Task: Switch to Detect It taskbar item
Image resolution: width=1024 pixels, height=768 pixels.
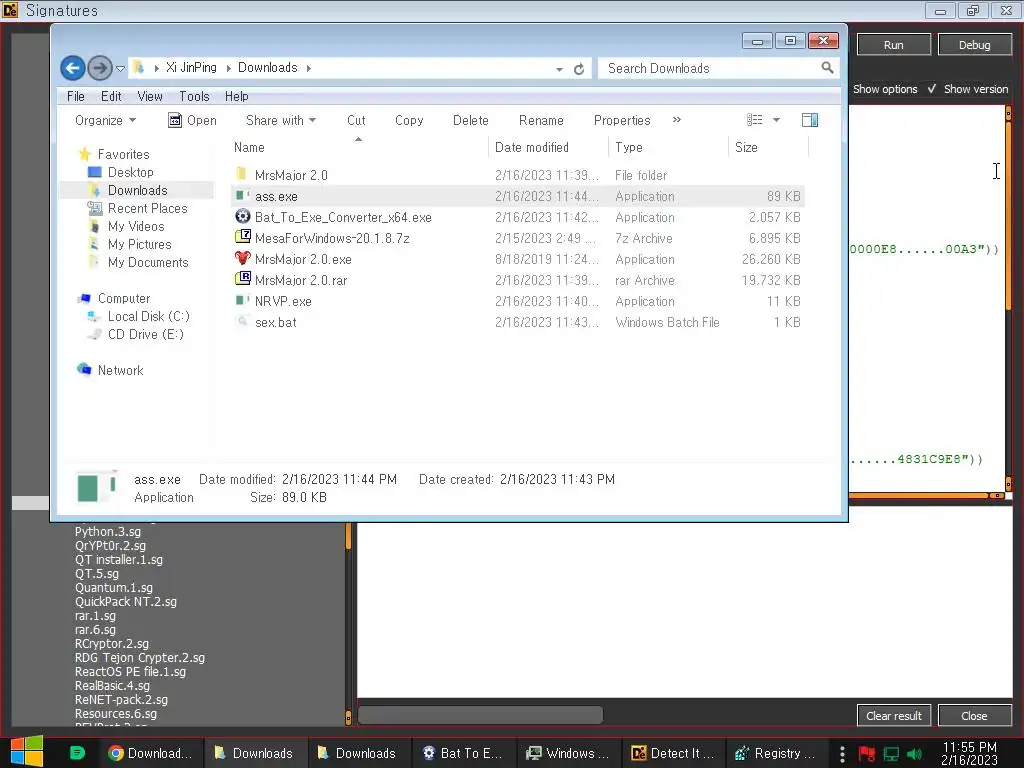Action: [674, 753]
